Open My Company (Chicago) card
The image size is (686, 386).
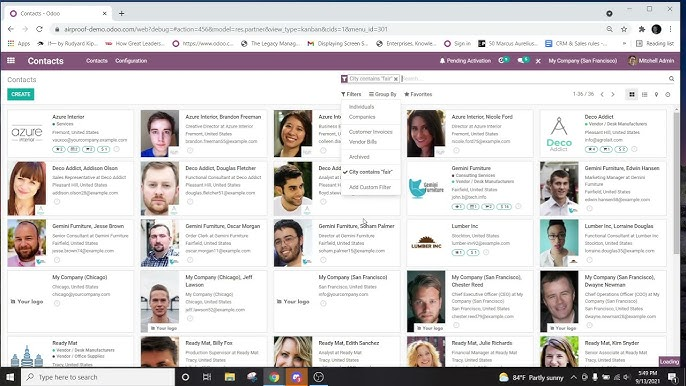click(70, 301)
